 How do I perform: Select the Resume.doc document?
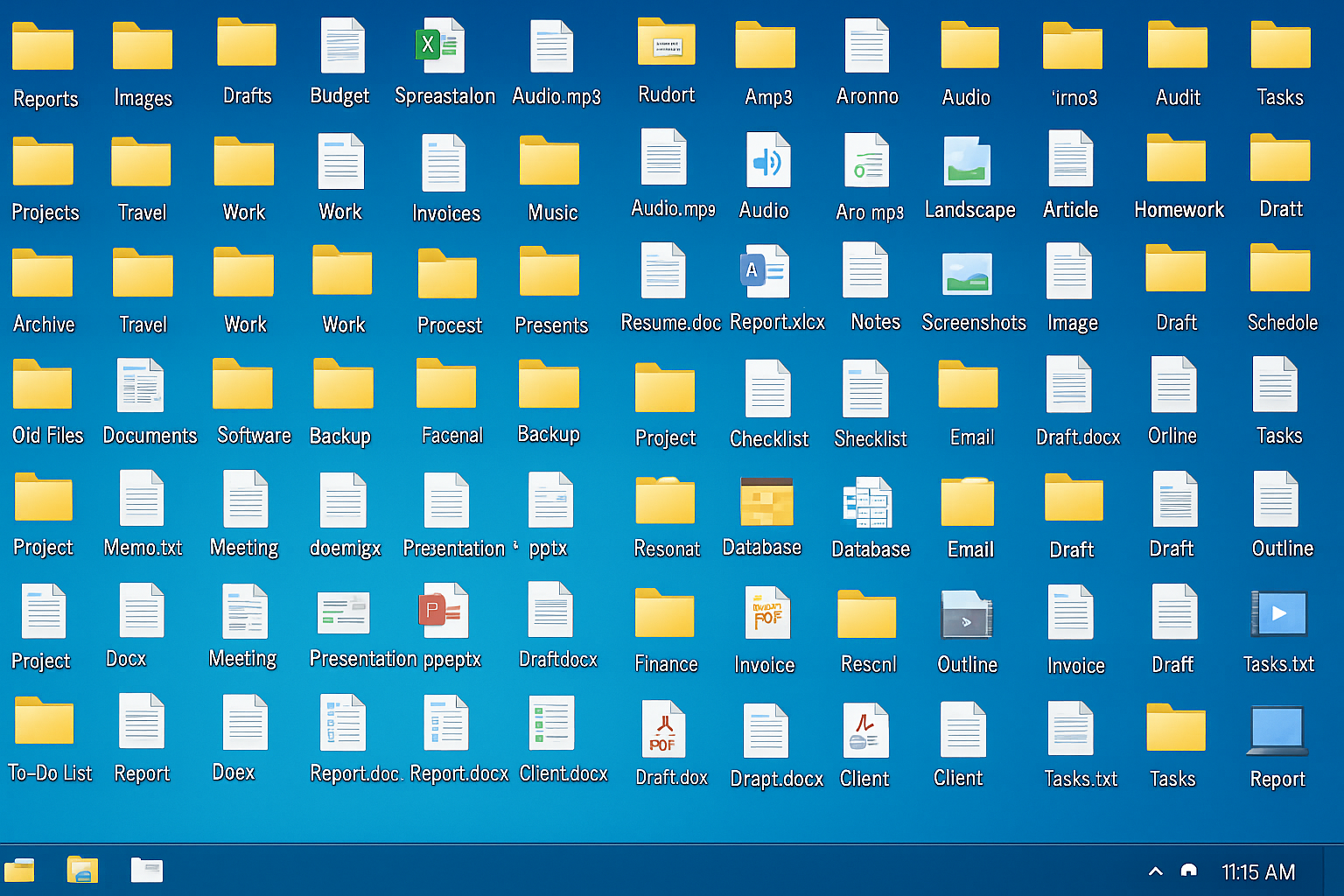pyautogui.click(x=663, y=272)
